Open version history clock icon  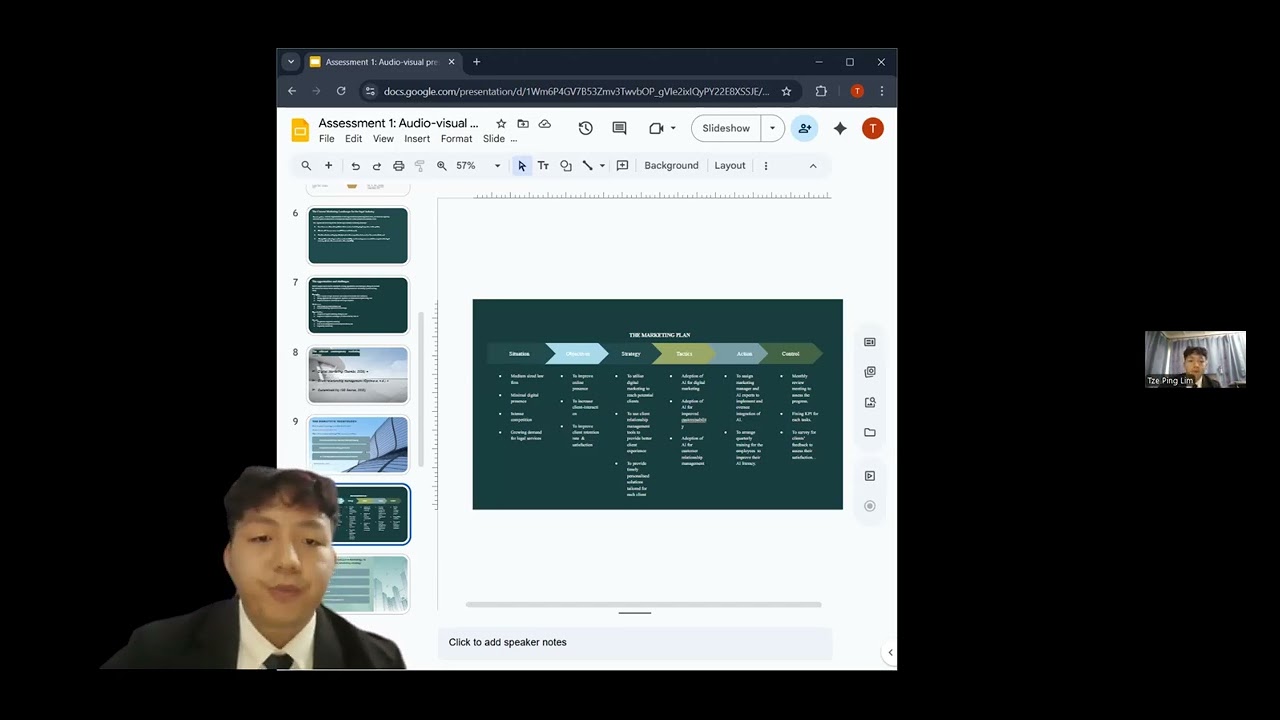[585, 128]
